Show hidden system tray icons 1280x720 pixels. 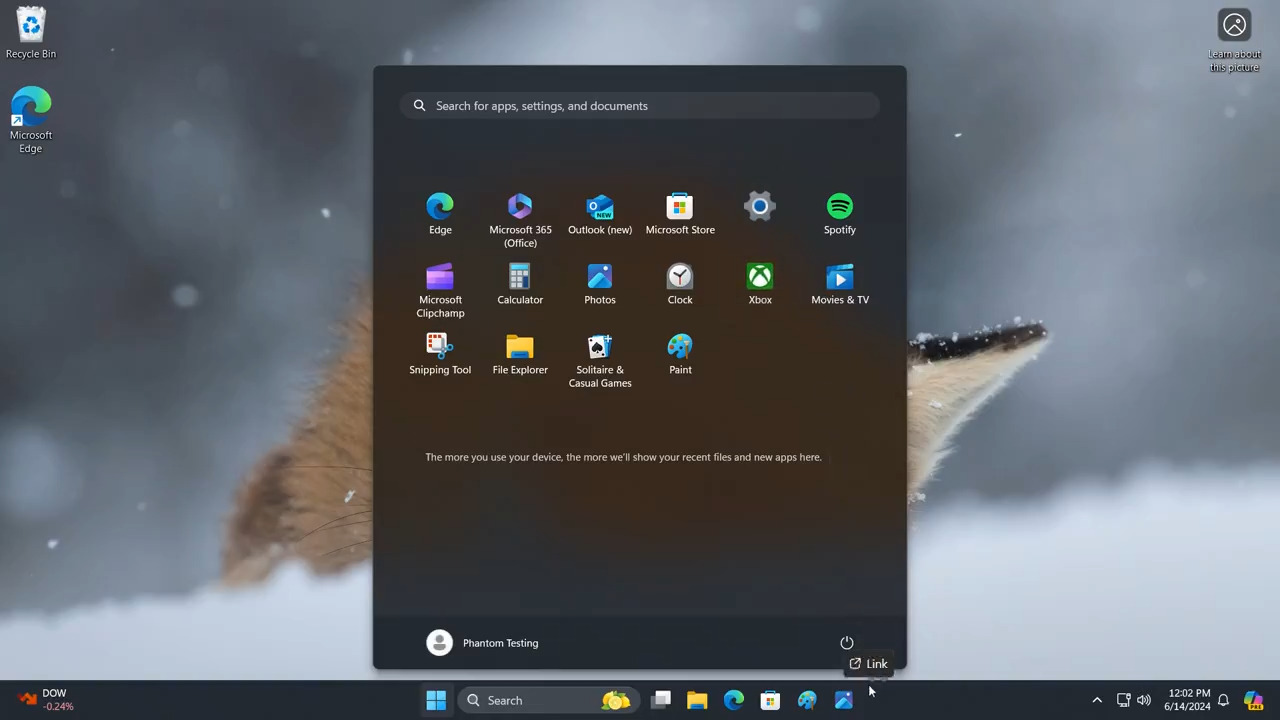[x=1097, y=700]
